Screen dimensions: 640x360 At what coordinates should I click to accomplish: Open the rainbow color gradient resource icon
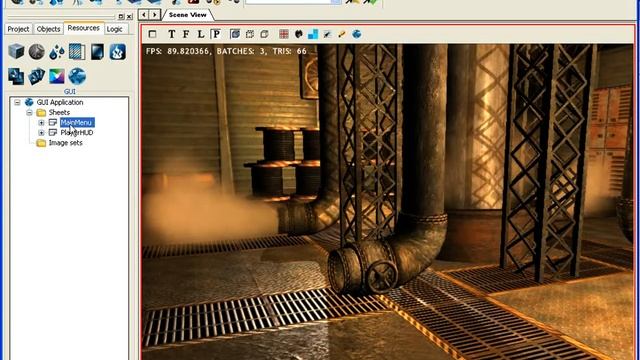[57, 76]
